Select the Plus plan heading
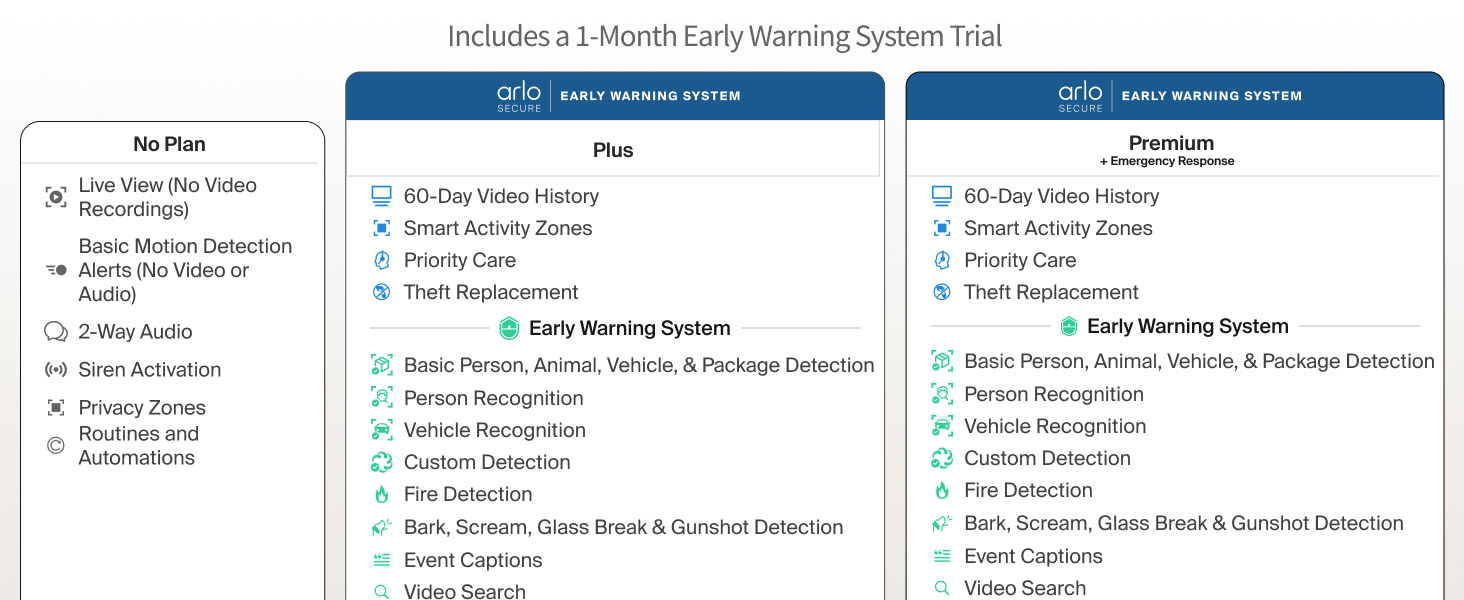 tap(613, 150)
